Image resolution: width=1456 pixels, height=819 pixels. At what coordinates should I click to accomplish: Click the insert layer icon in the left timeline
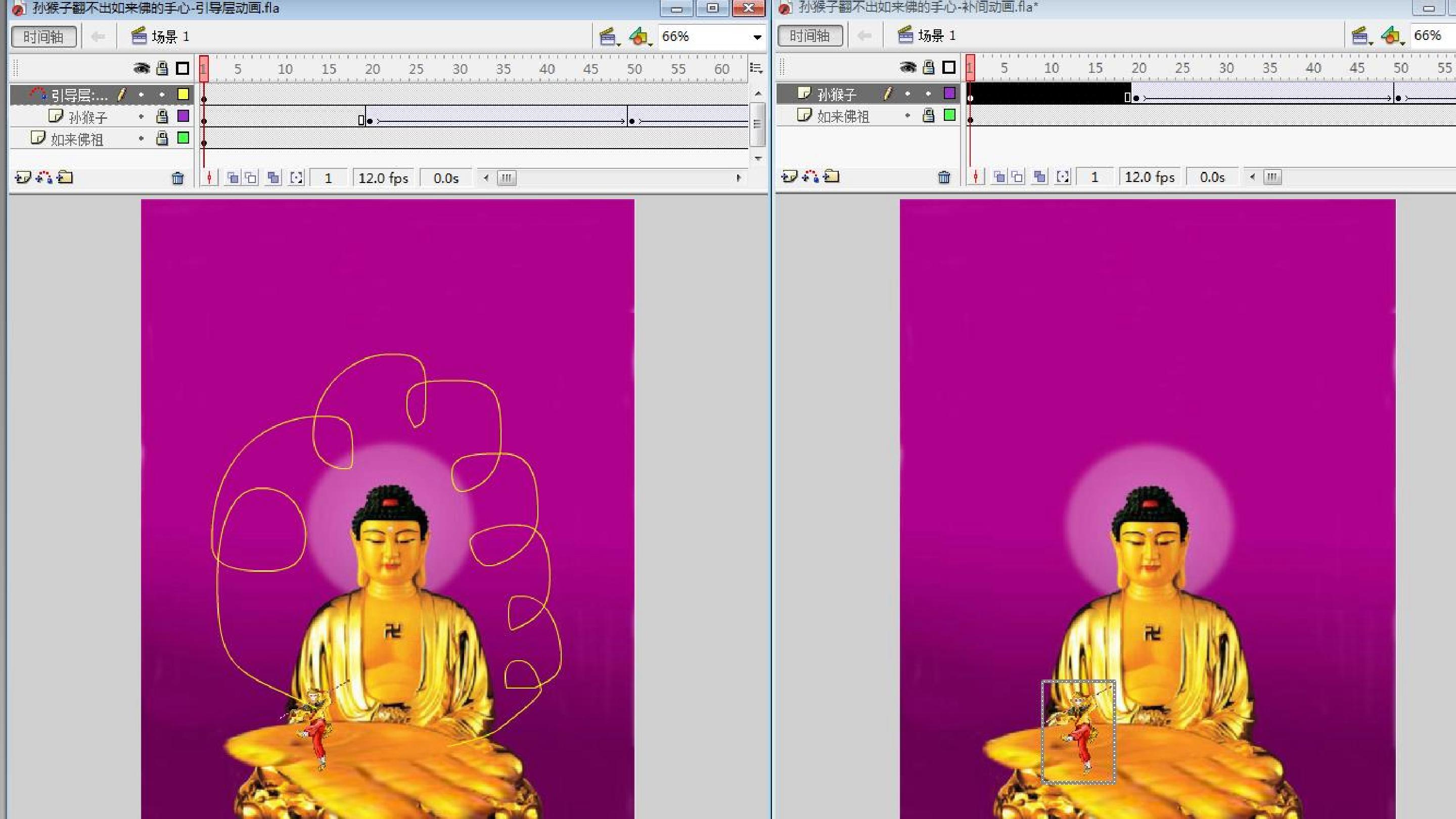tap(23, 177)
